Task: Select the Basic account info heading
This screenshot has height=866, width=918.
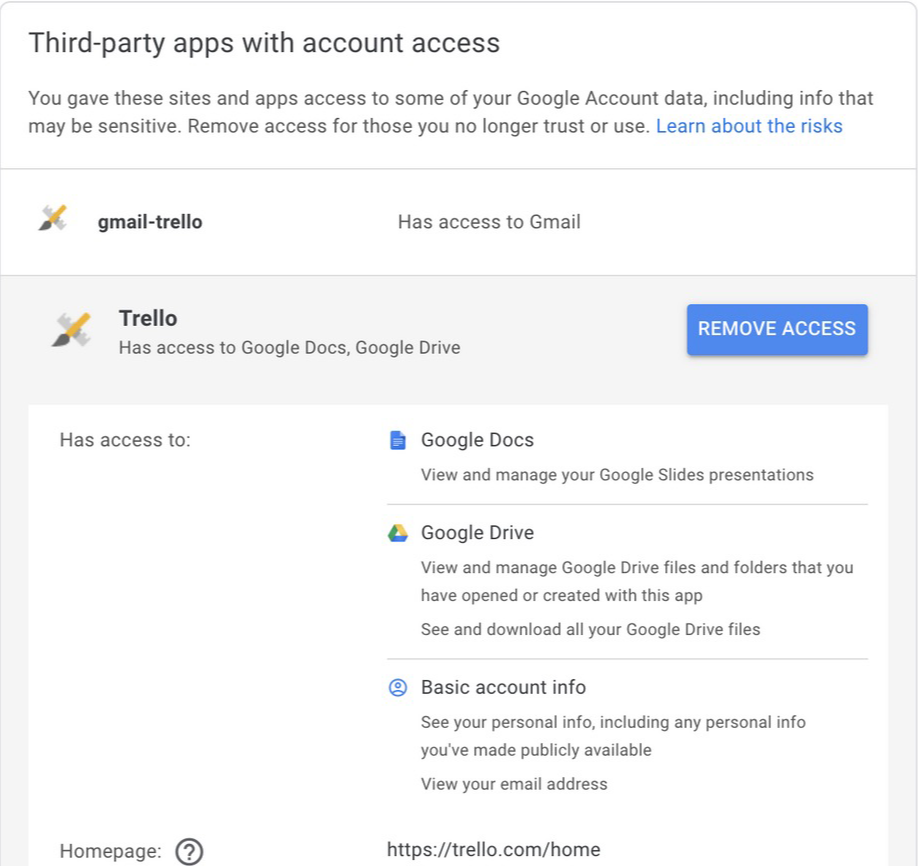Action: click(x=503, y=687)
